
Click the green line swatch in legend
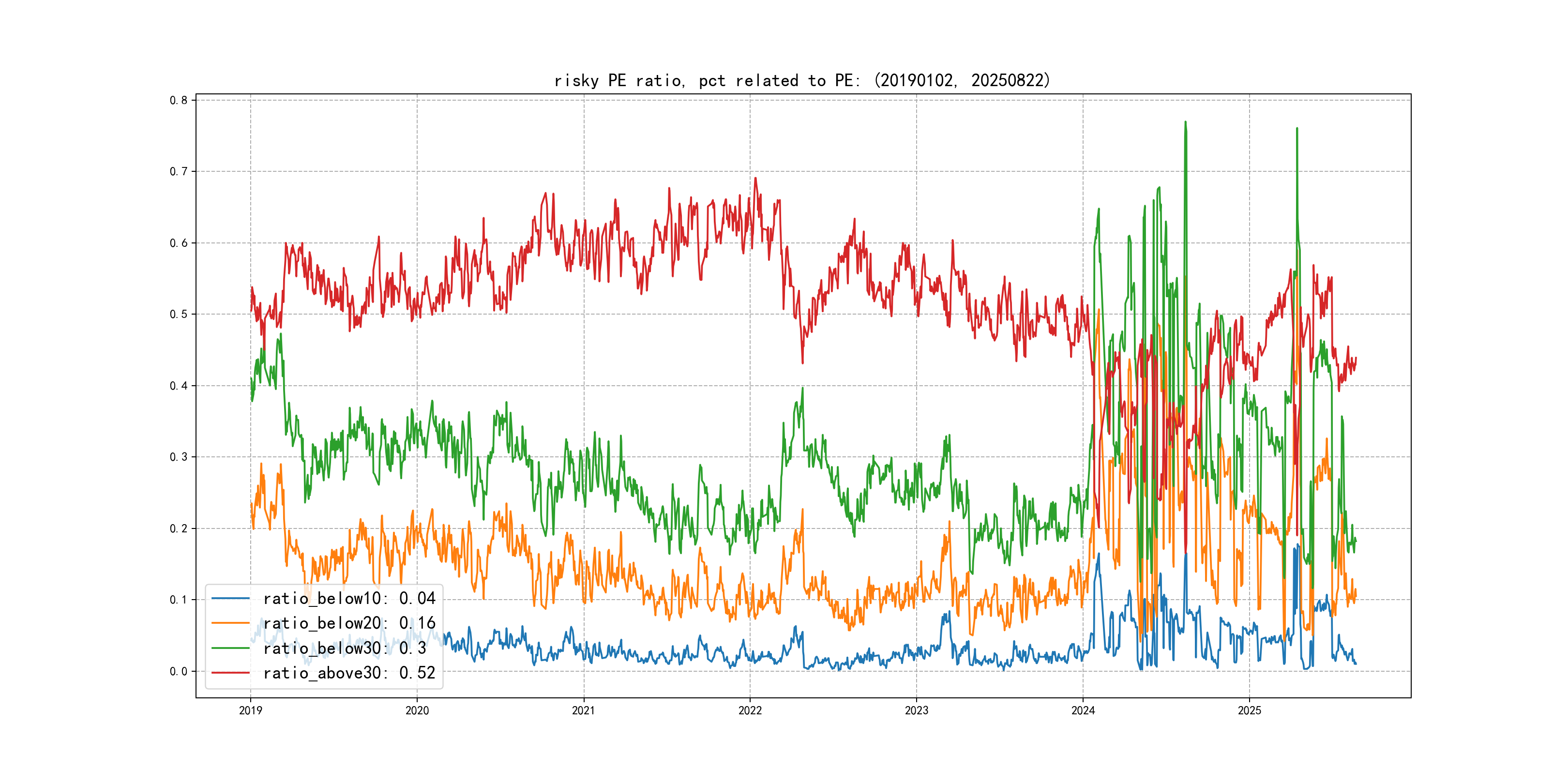tap(231, 648)
